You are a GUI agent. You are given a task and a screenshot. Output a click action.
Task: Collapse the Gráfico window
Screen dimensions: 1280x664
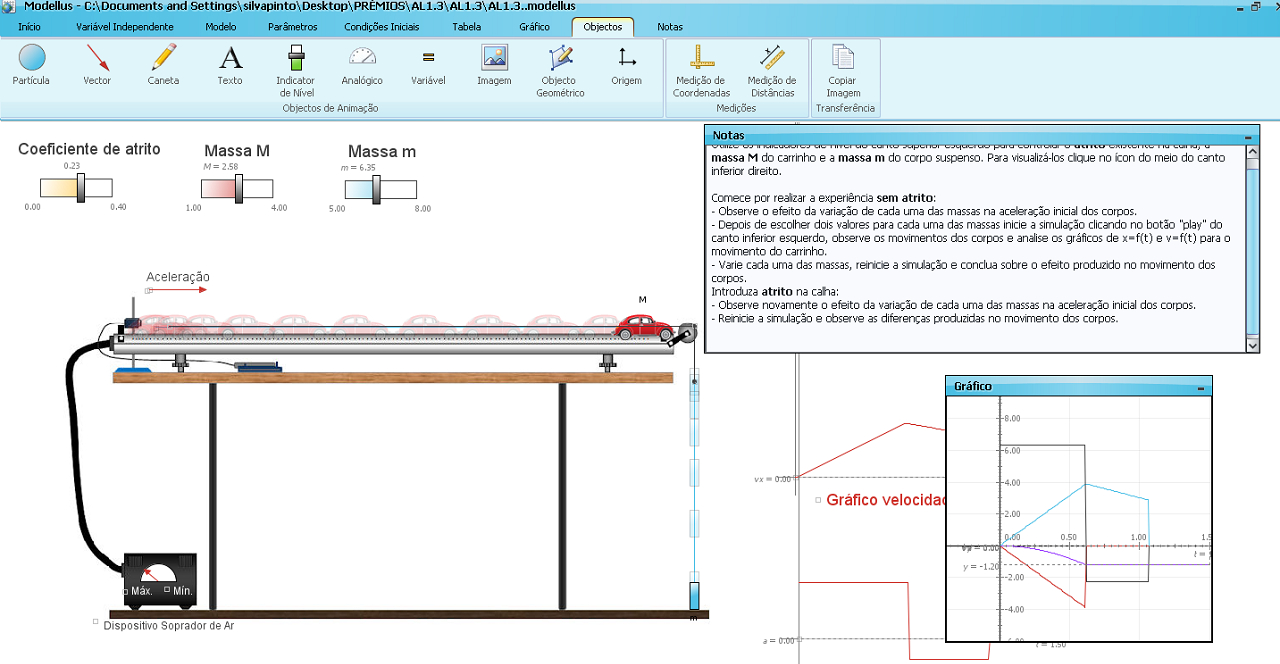1201,386
